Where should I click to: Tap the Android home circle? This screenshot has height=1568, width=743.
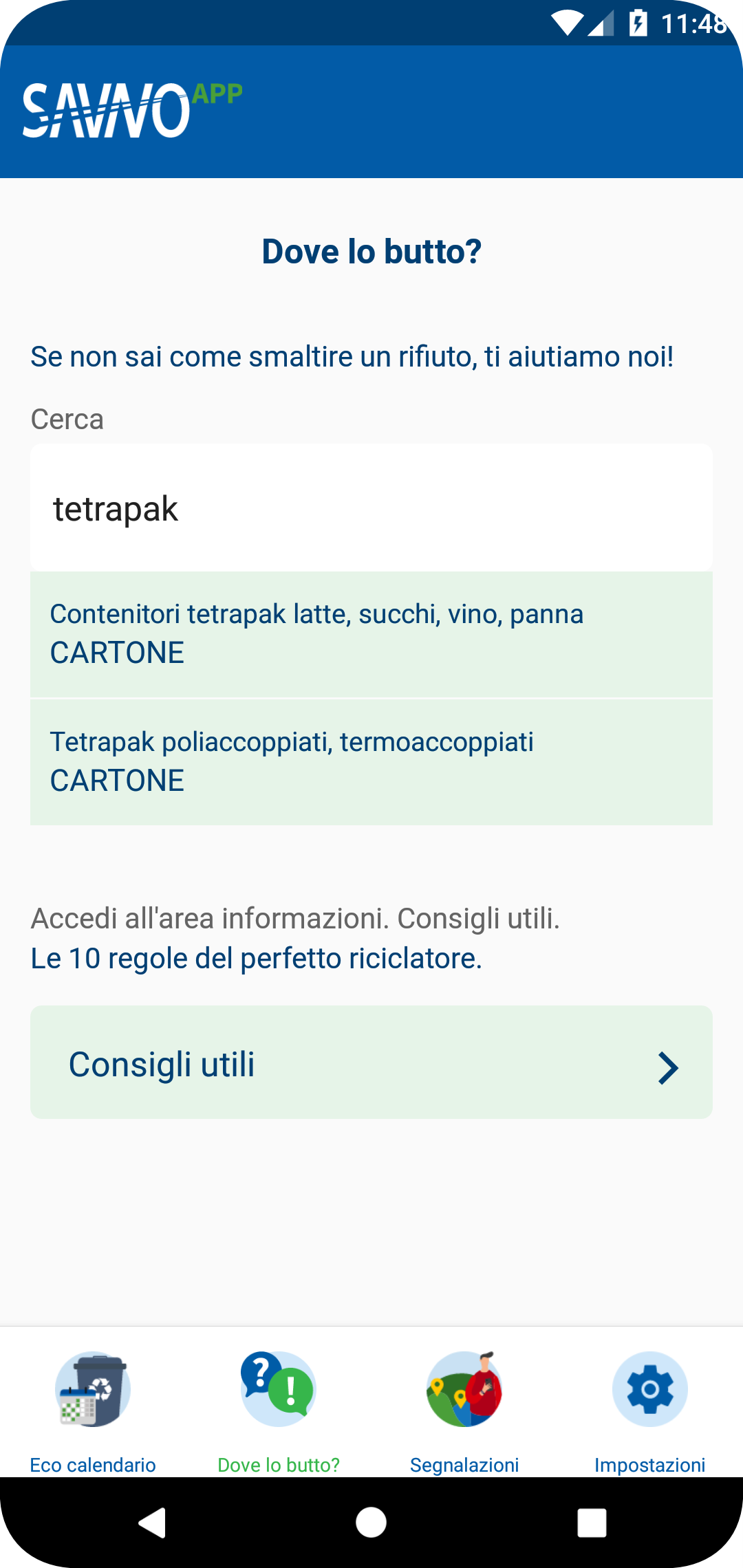click(x=371, y=1522)
